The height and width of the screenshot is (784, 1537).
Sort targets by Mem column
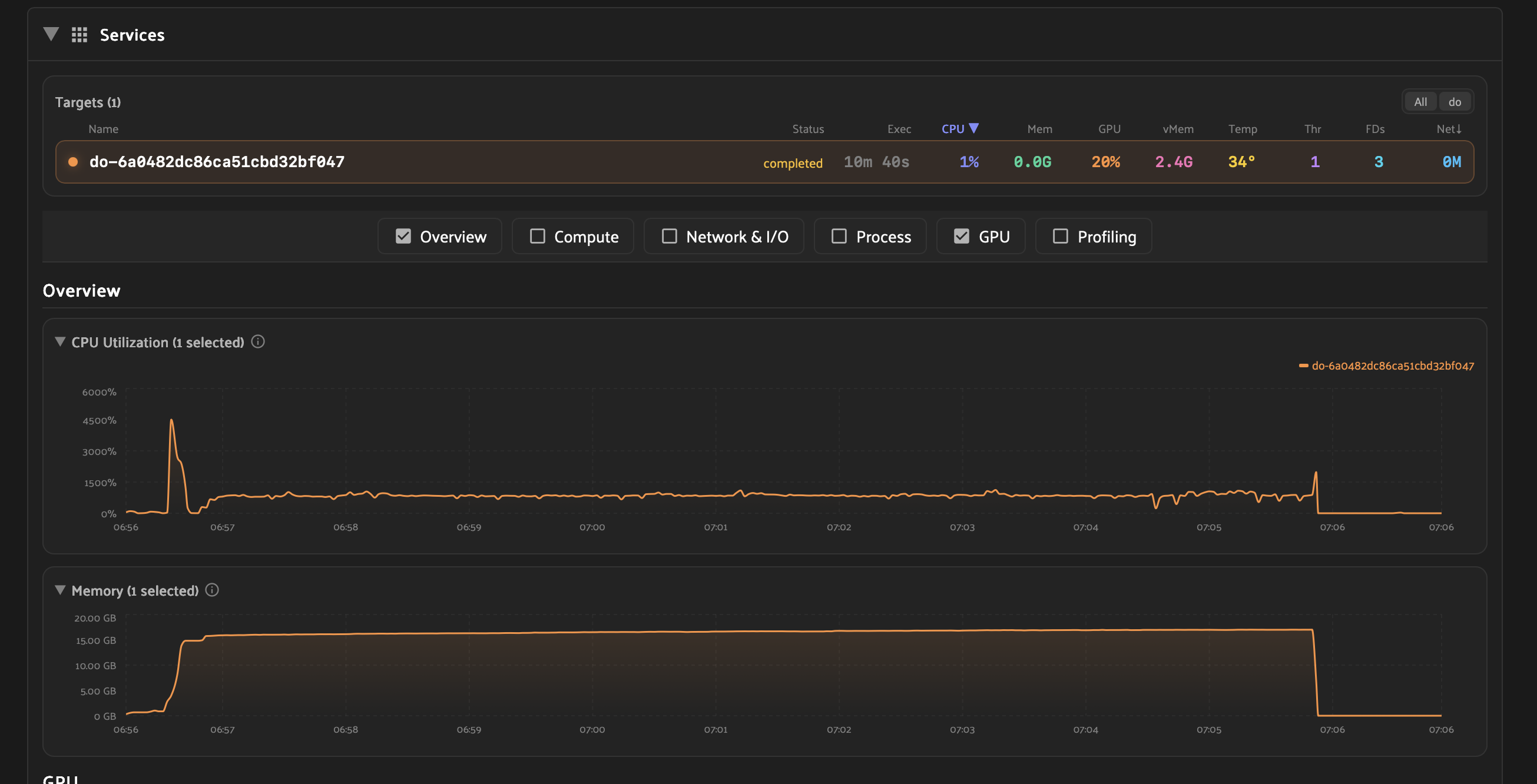coord(1039,129)
